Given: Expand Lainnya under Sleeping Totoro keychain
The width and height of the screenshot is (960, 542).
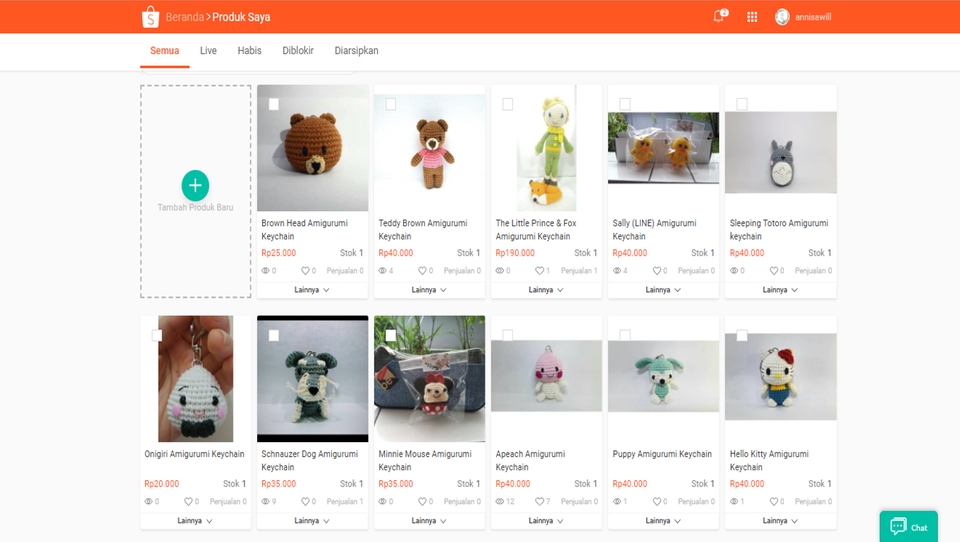Looking at the screenshot, I should point(781,290).
